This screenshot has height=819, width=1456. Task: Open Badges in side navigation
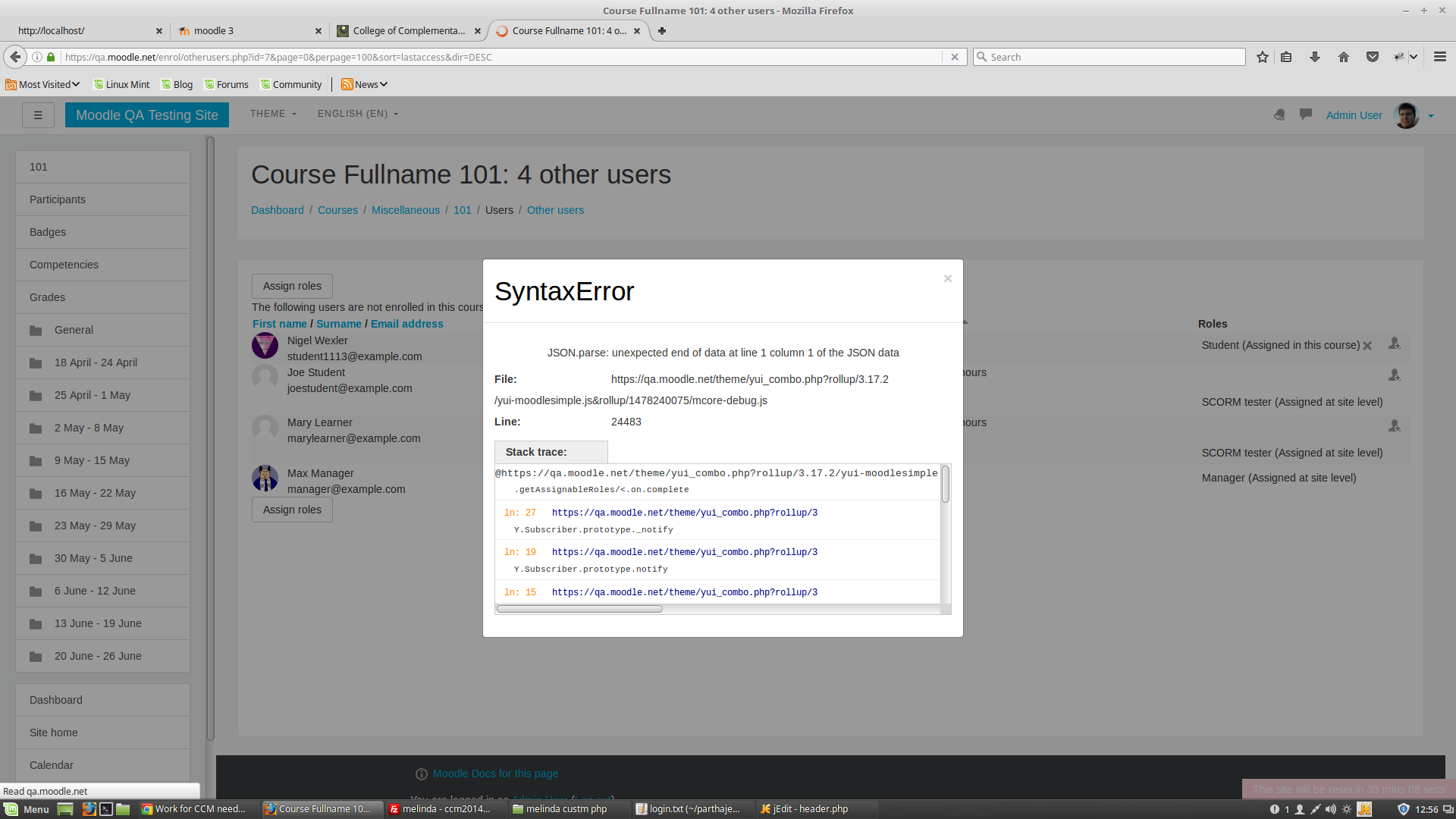tap(102, 232)
